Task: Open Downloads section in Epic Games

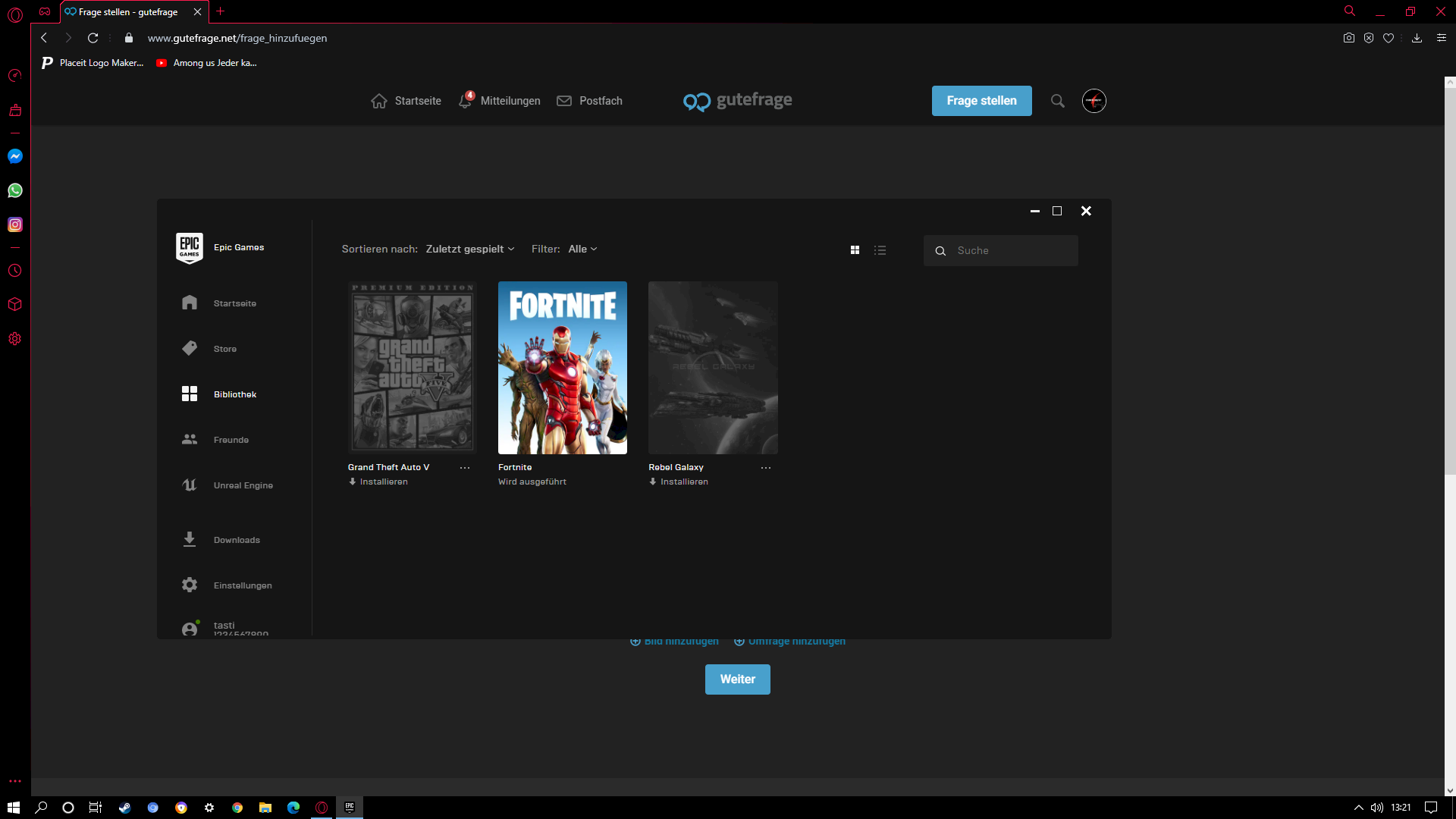Action: 236,539
